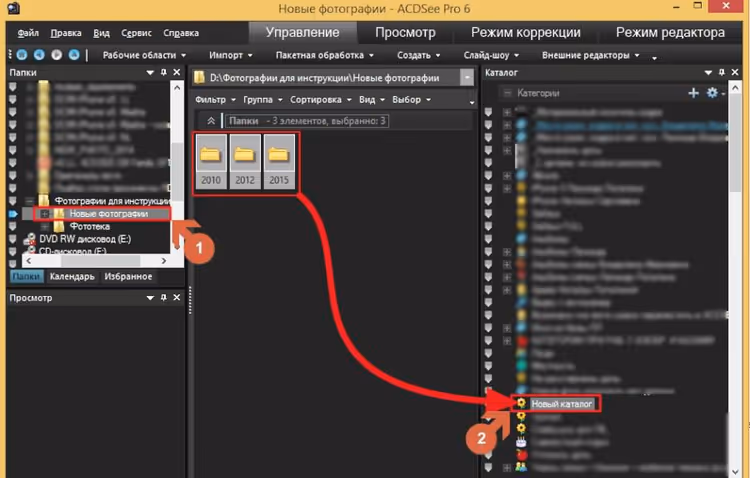Toggle Easy-Select marker beside DVD RW дисковод

point(13,239)
